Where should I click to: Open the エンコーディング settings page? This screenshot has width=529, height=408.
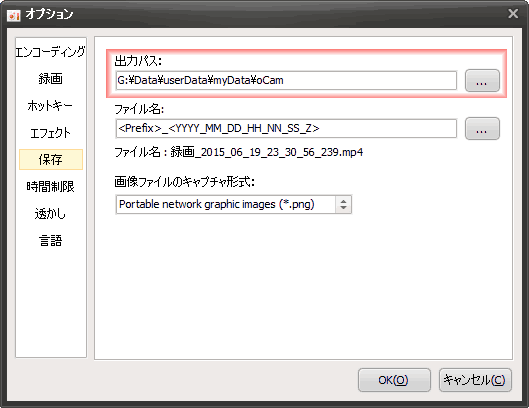51,52
